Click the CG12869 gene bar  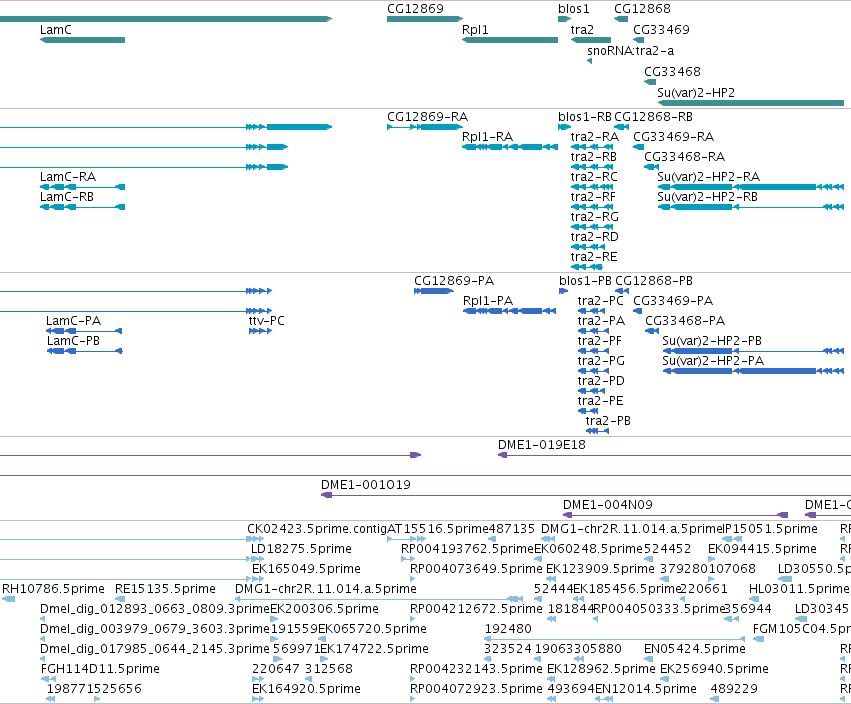[425, 19]
